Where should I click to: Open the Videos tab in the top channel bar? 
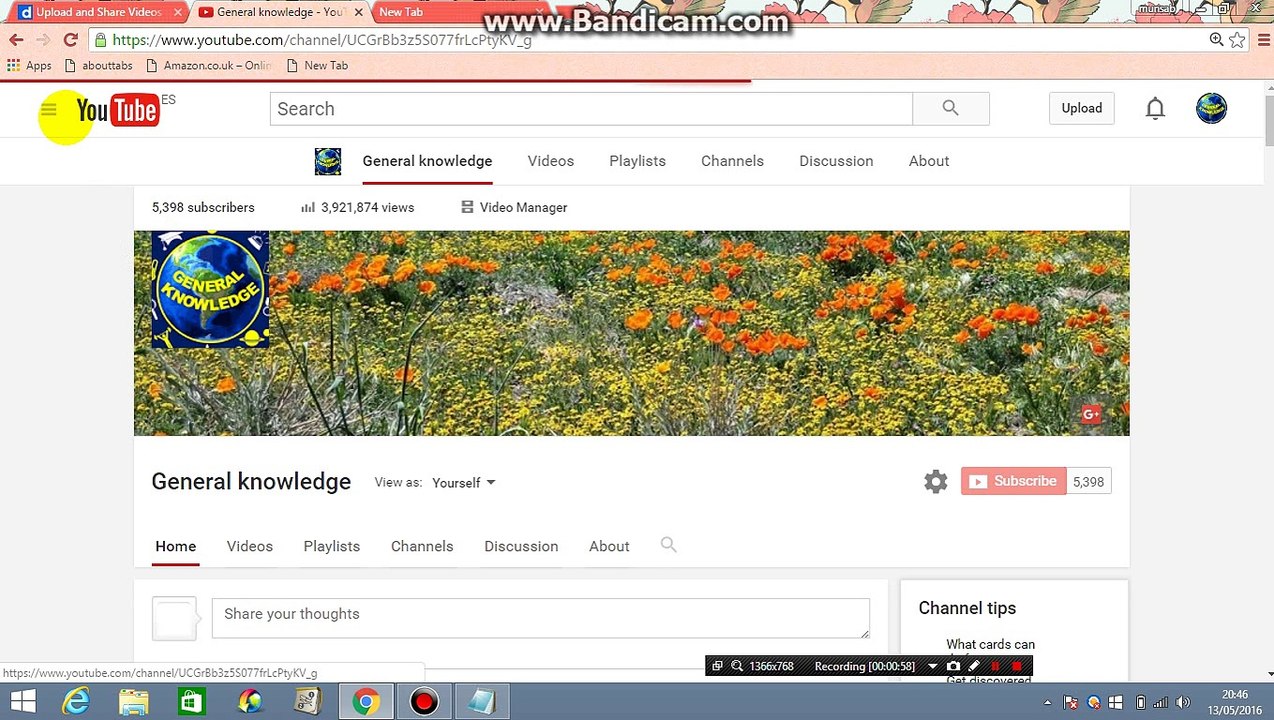pos(551,161)
